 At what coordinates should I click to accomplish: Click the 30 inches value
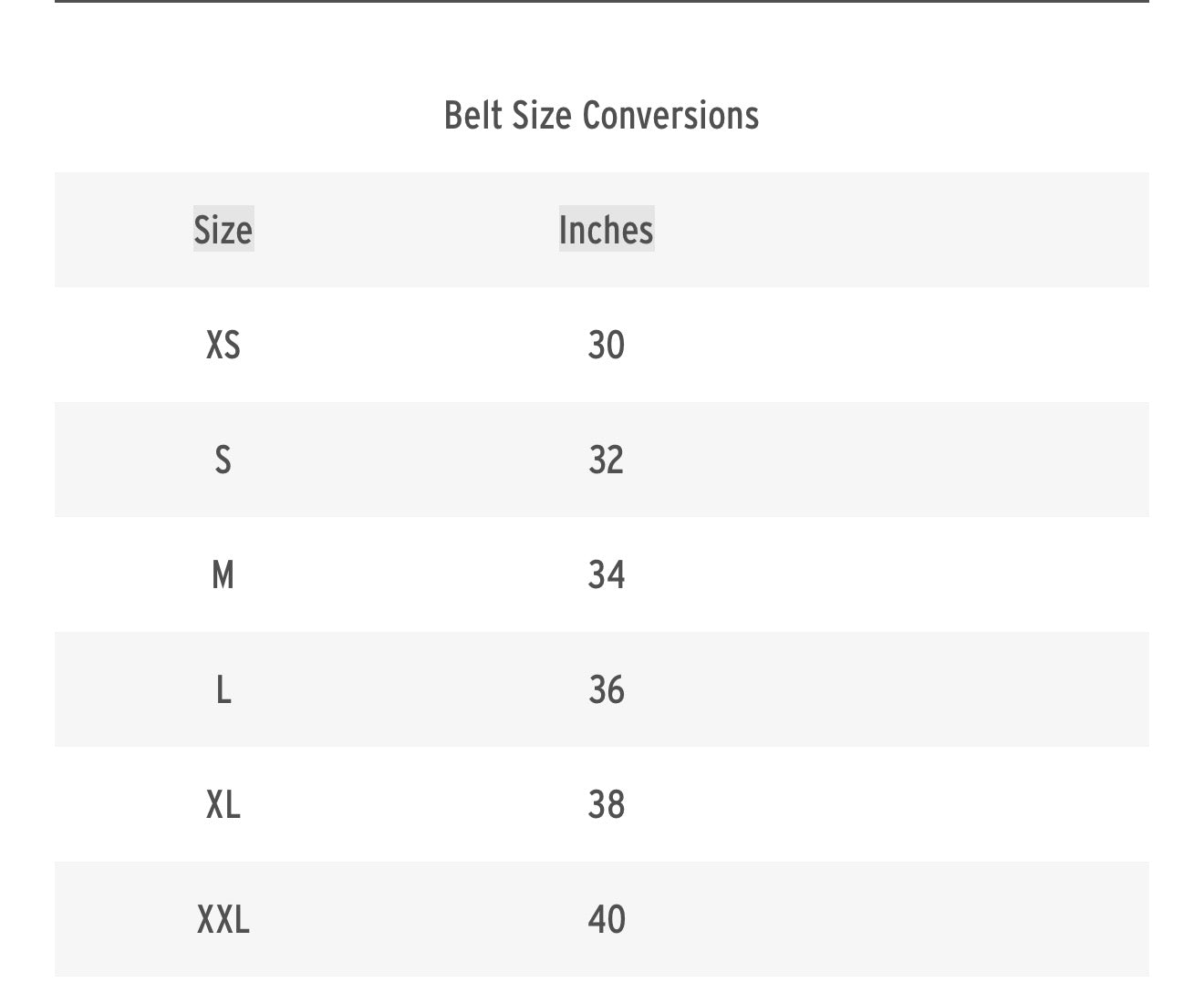[607, 345]
